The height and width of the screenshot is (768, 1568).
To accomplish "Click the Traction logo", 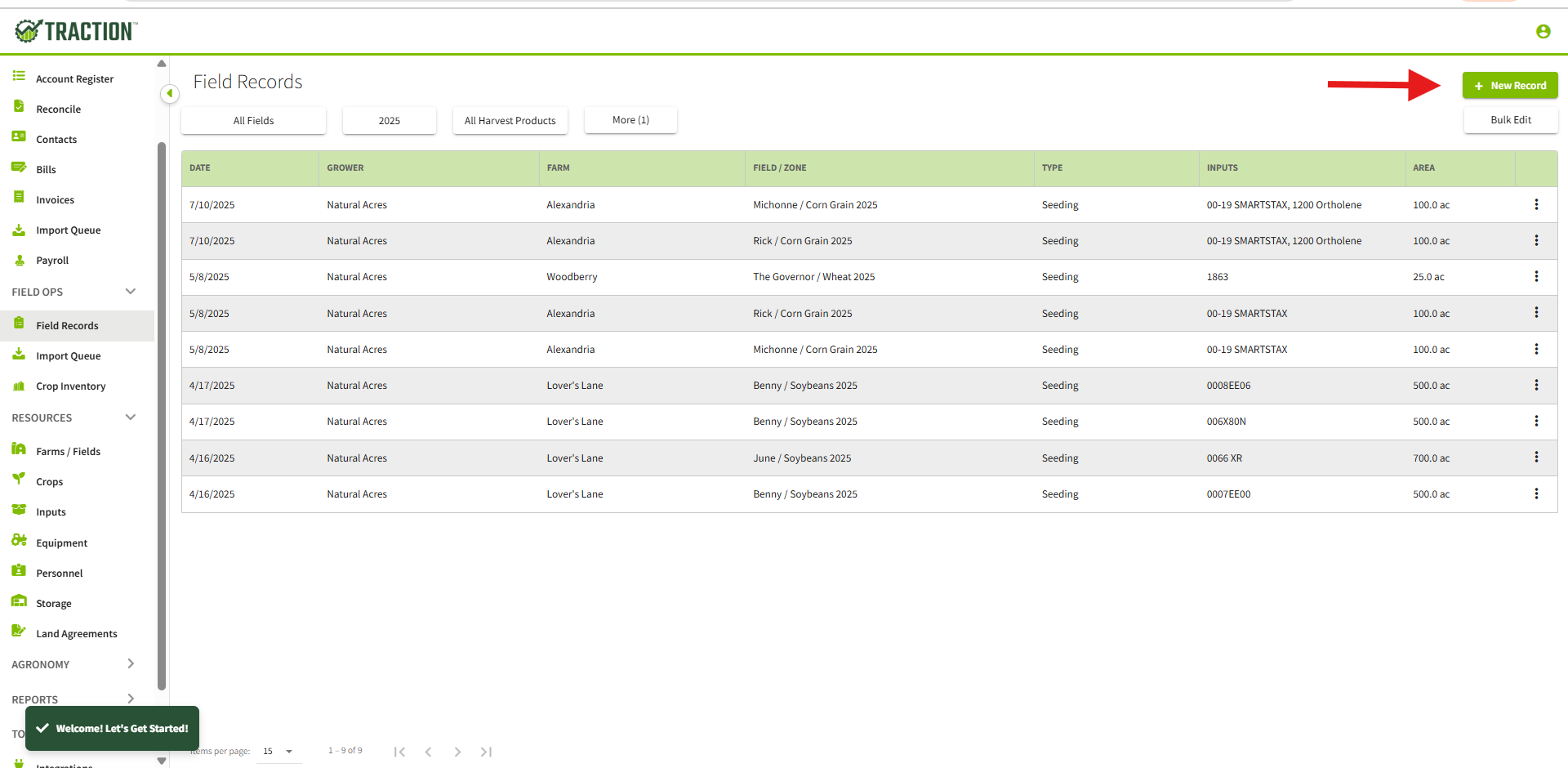I will click(76, 31).
